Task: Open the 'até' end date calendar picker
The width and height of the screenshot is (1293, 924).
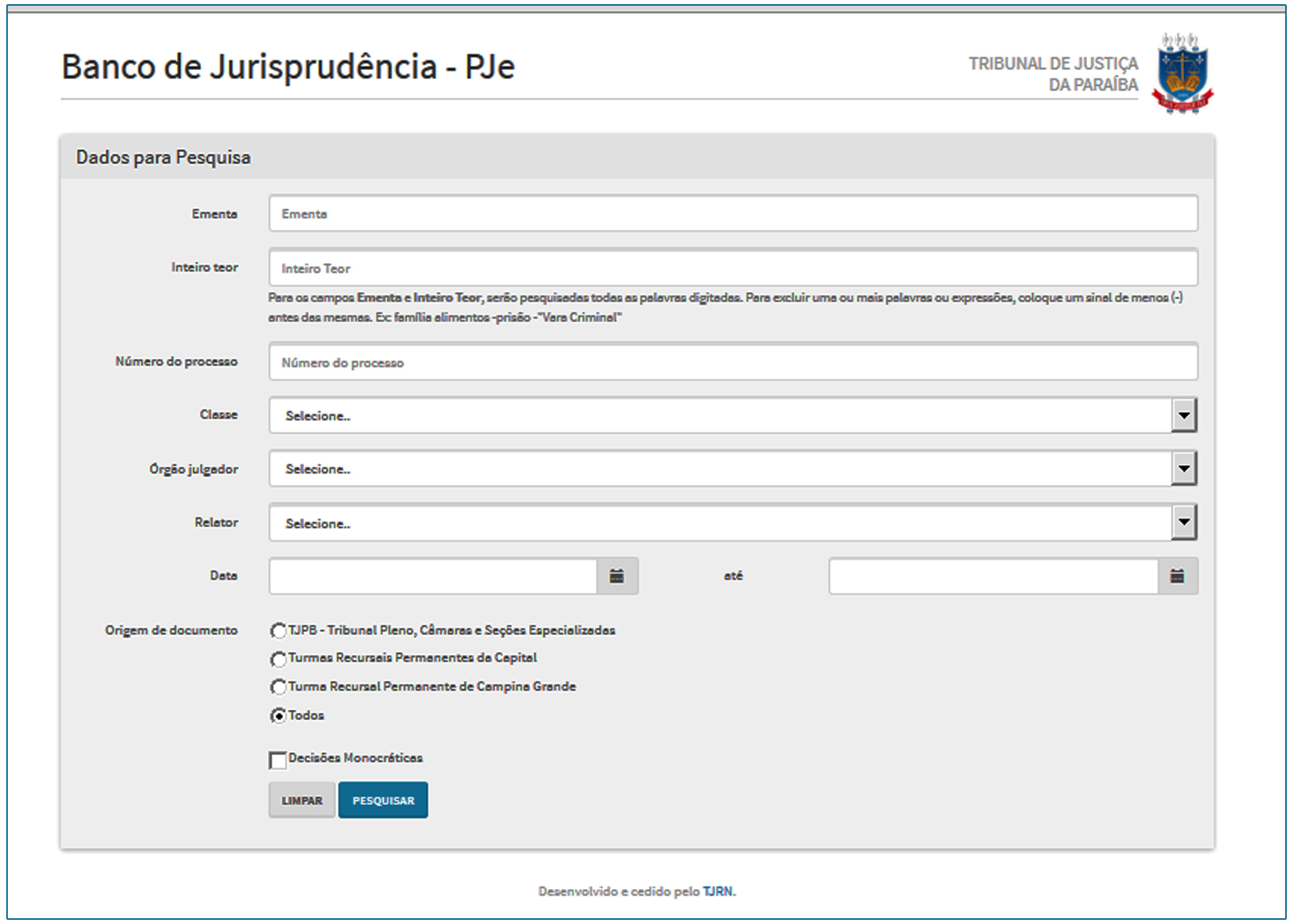Action: (1177, 576)
